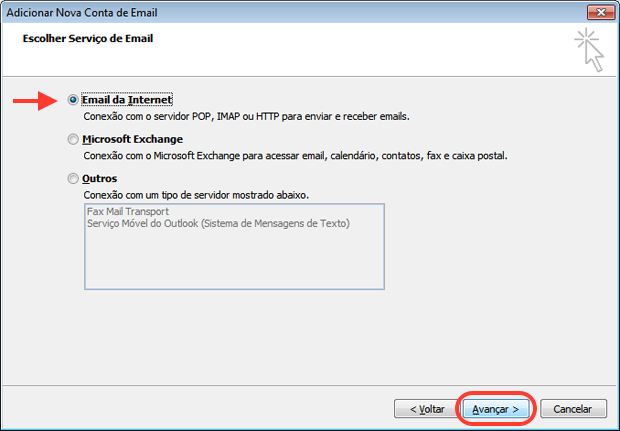
Task: Click the POP, IMAP ou HTTP description
Action: 246,117
